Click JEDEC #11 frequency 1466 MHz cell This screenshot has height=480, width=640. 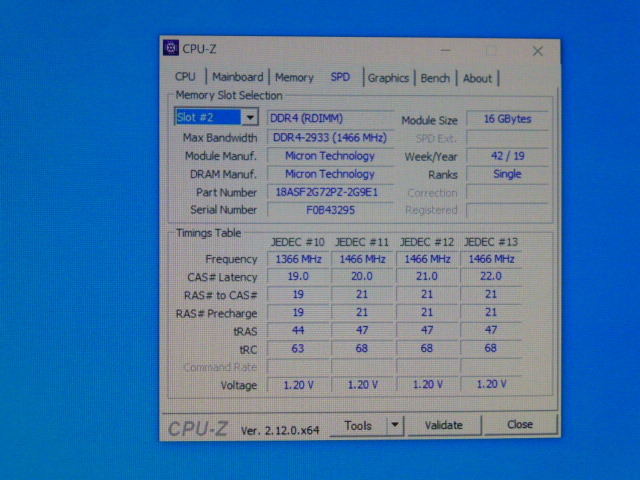(362, 259)
